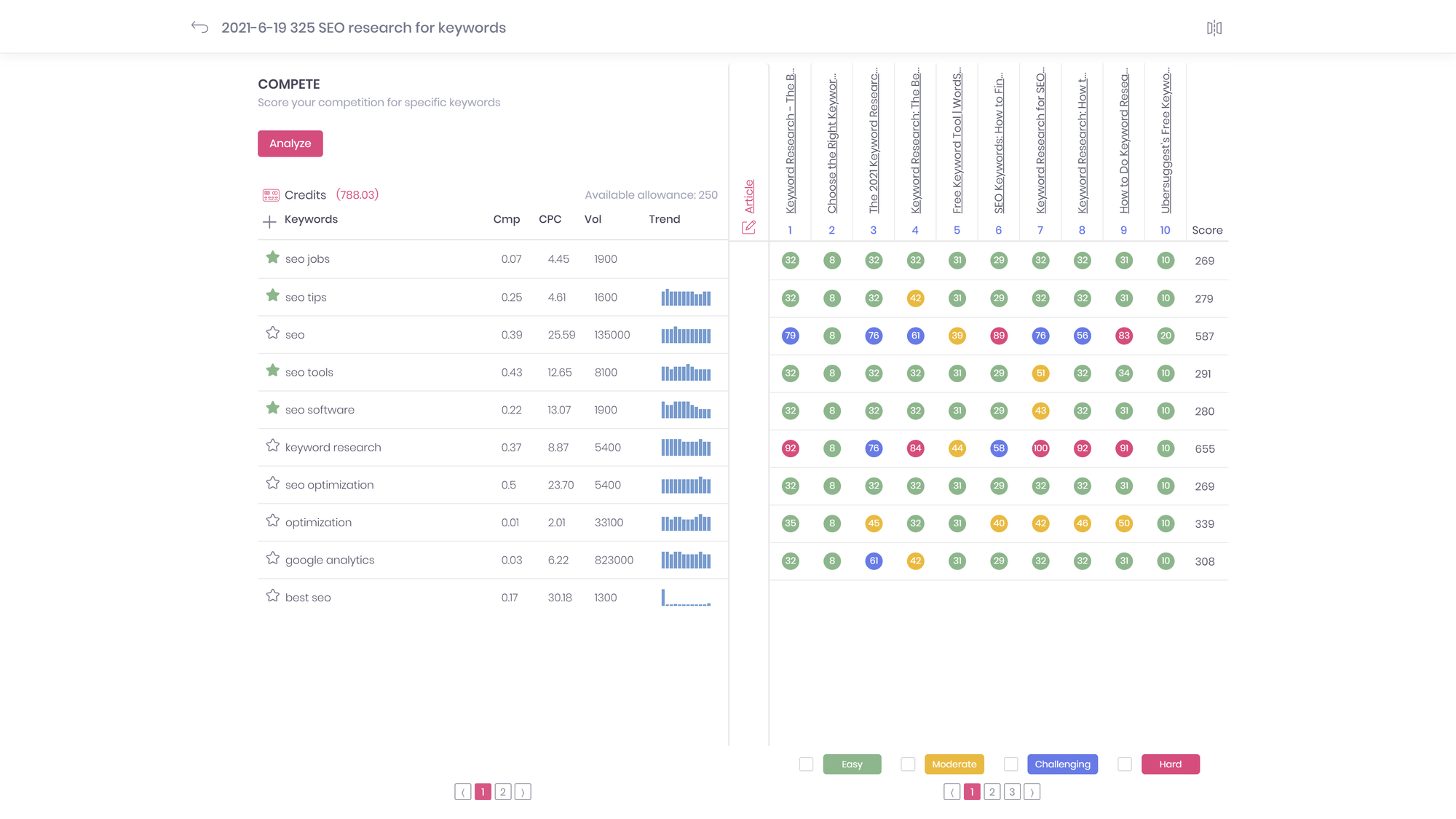Click the 100 score bubble in keyword research row

coord(1041,448)
